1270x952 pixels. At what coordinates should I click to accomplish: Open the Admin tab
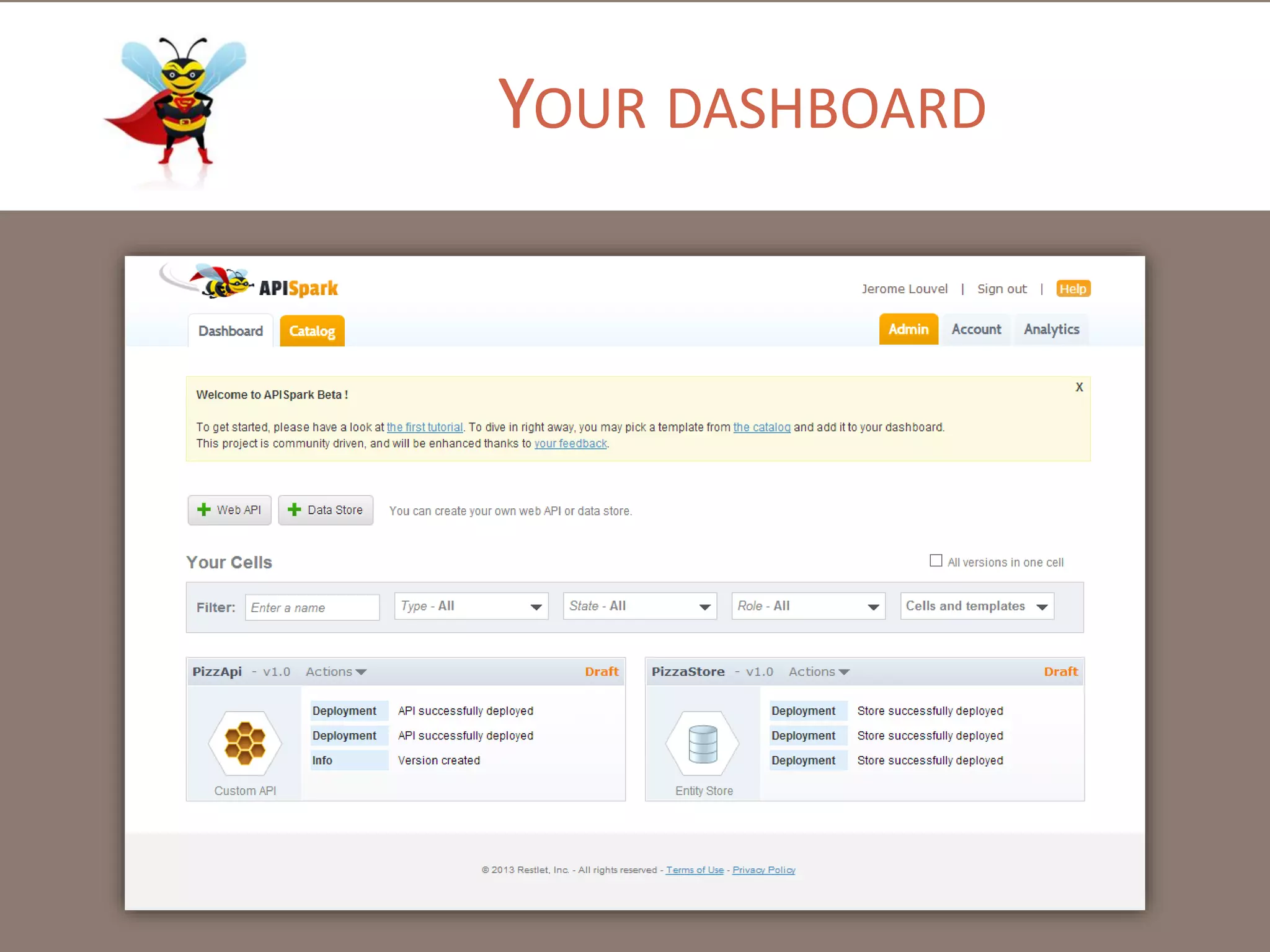(x=908, y=329)
